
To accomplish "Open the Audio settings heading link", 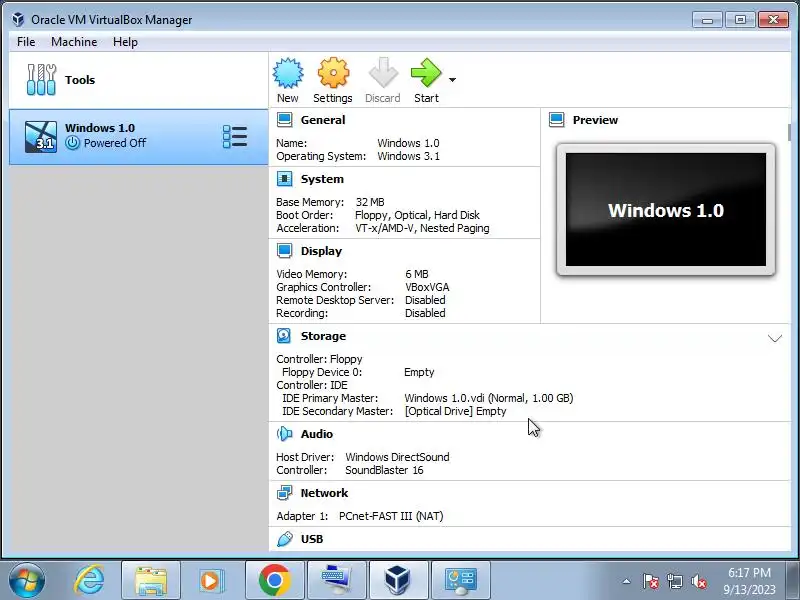I will [x=316, y=434].
